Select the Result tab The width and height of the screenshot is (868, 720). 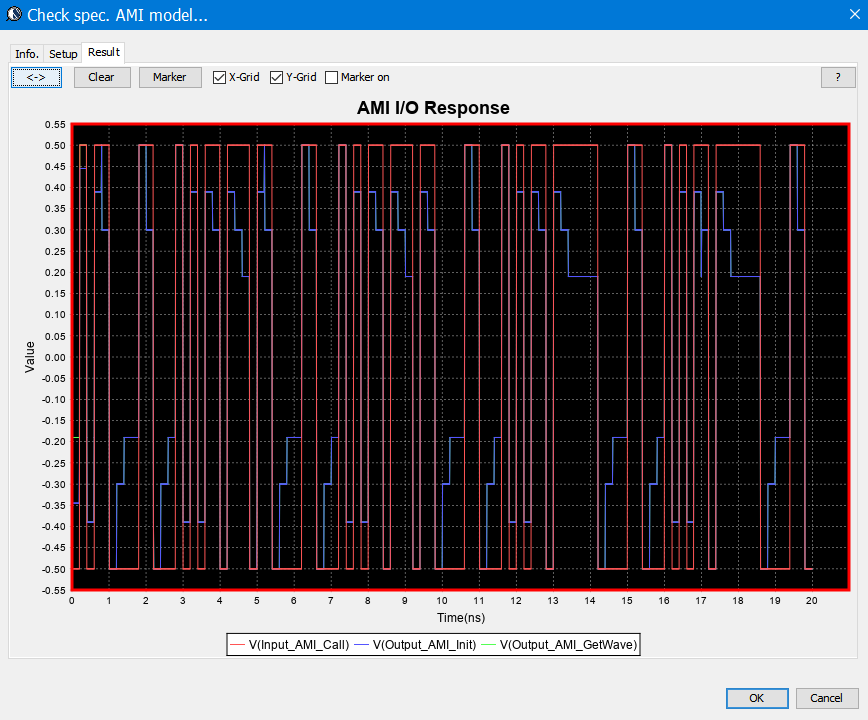click(103, 52)
